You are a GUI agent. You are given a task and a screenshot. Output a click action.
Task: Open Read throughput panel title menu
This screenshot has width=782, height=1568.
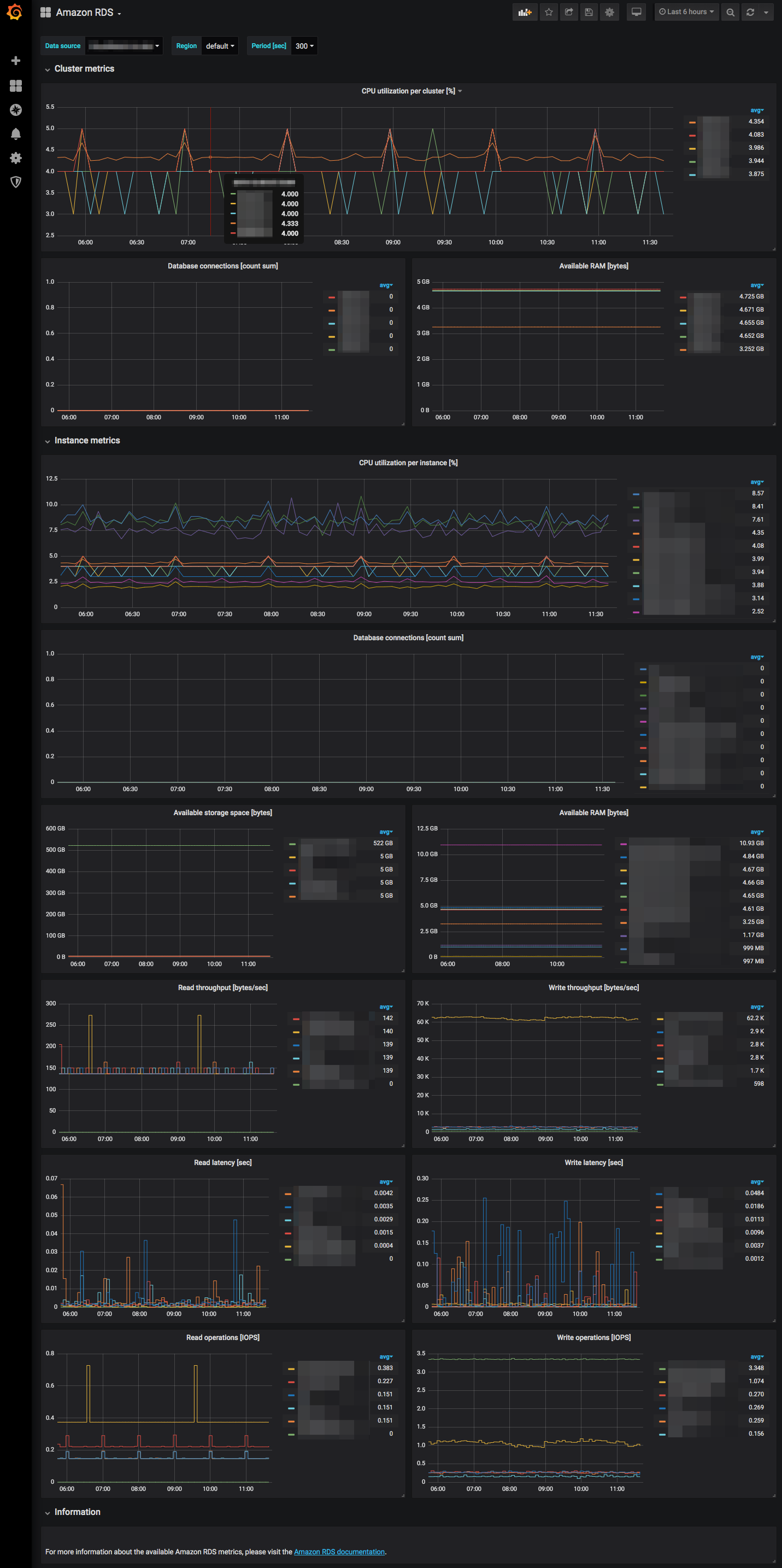pyautogui.click(x=223, y=987)
